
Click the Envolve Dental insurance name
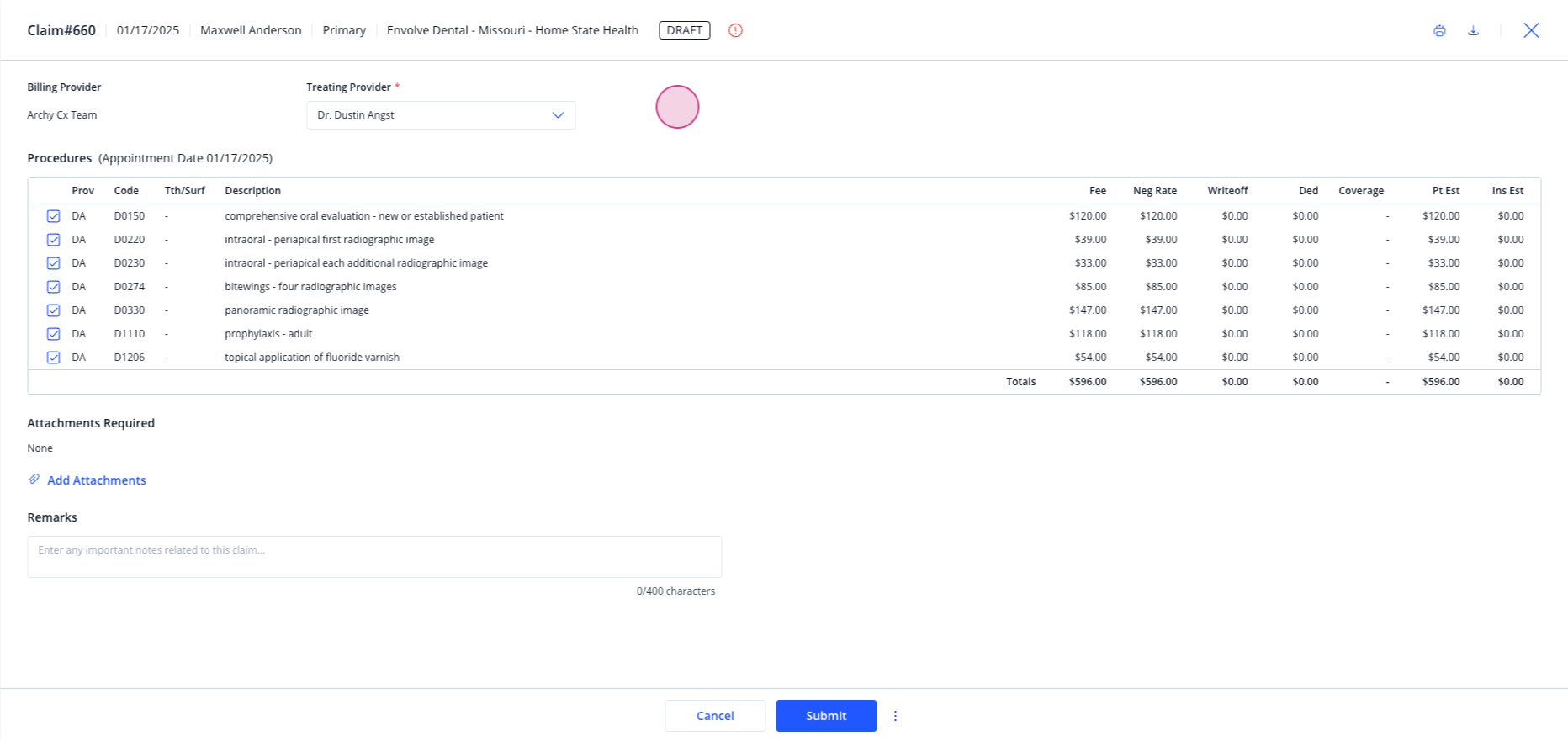[x=512, y=30]
